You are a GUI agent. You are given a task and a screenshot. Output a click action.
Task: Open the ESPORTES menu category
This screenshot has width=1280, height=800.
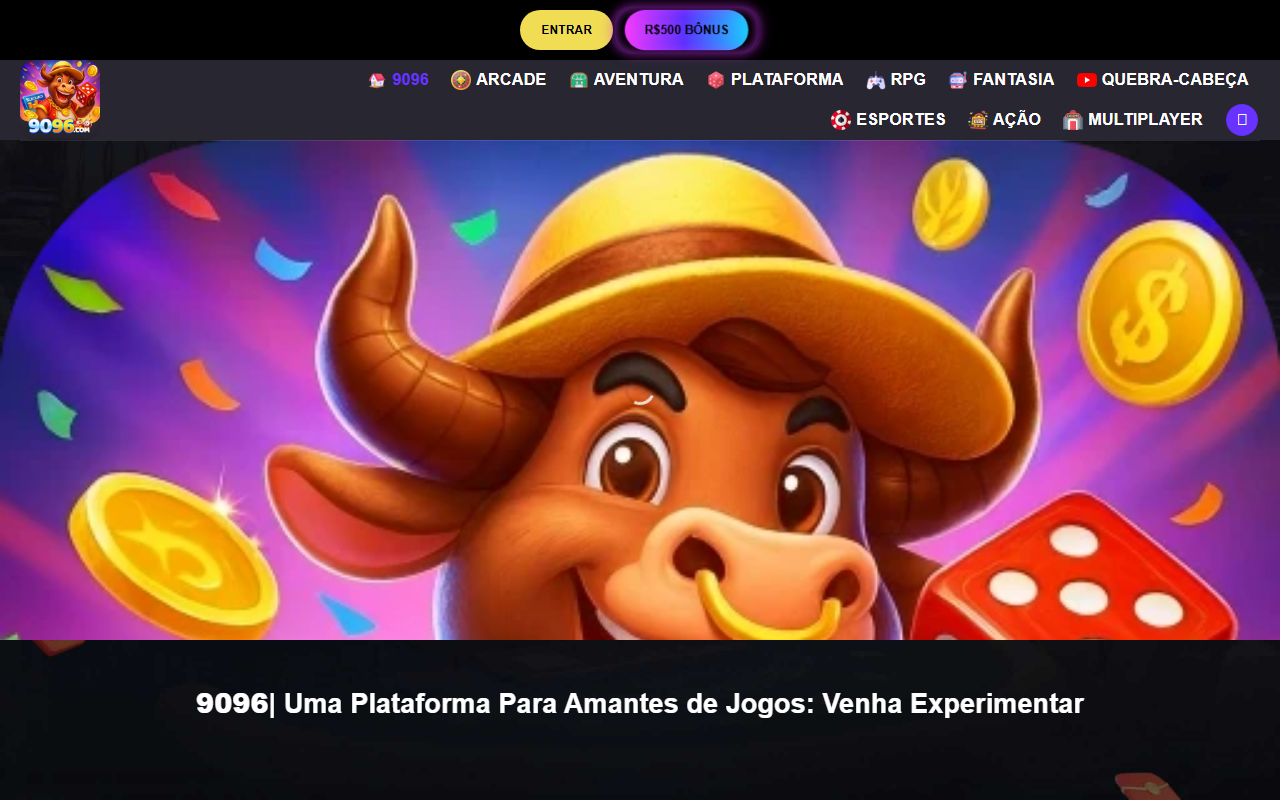pyautogui.click(x=888, y=120)
